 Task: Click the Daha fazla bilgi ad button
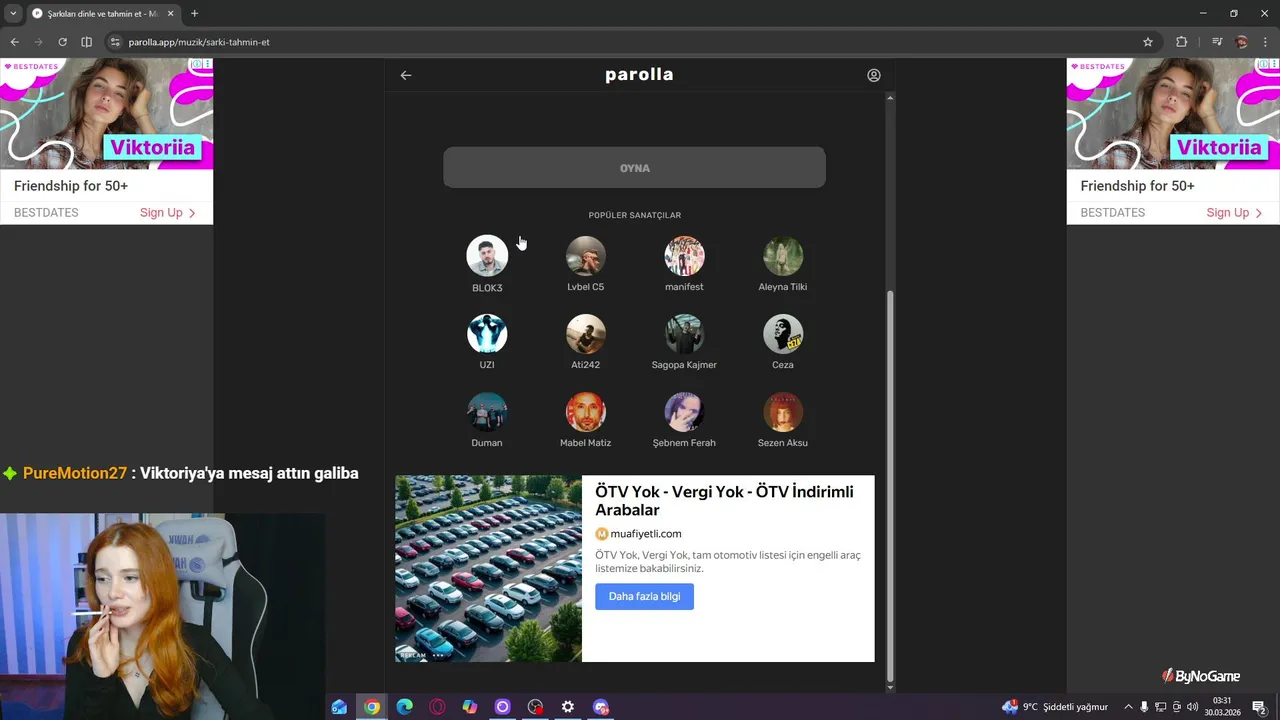pos(644,596)
